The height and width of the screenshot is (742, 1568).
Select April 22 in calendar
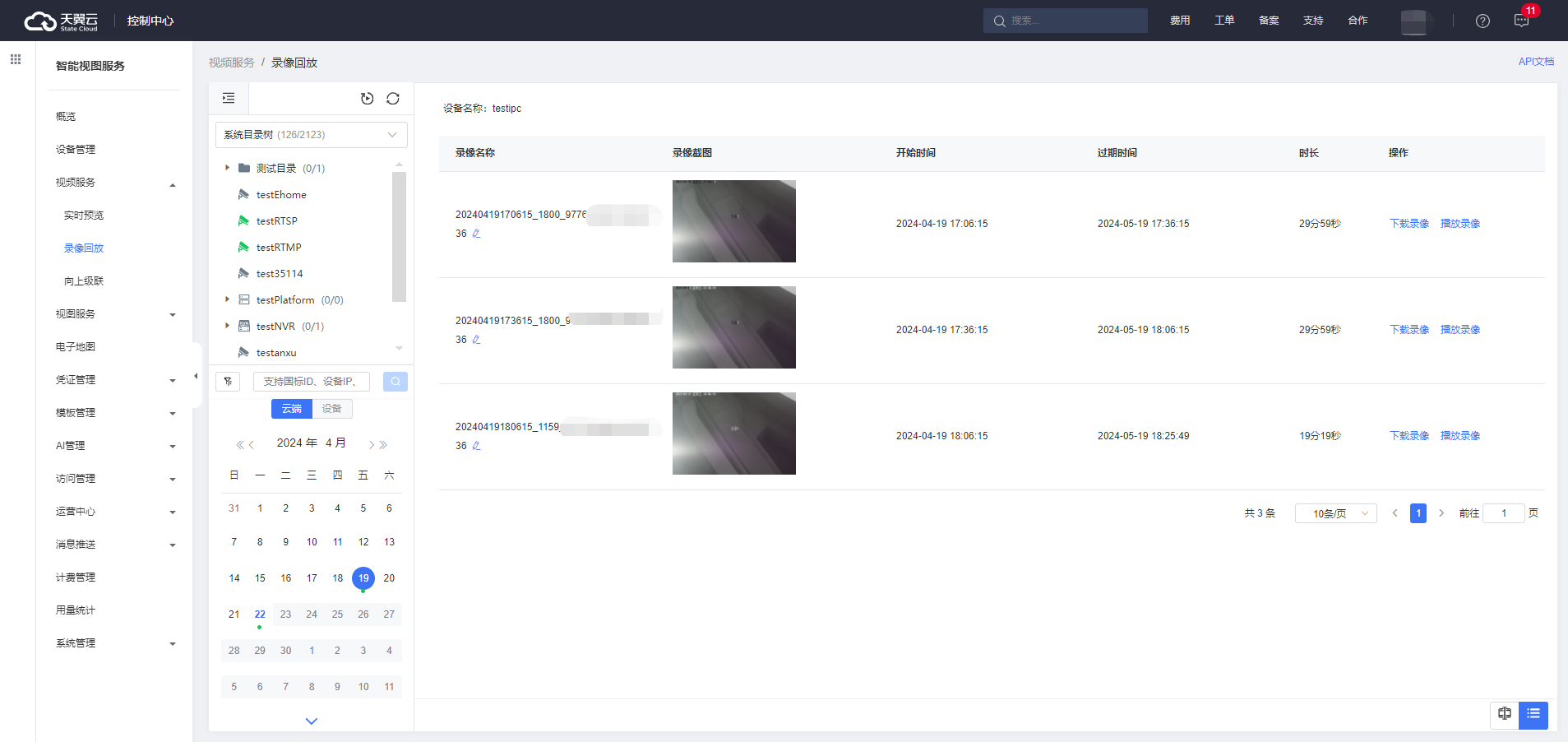(x=260, y=614)
